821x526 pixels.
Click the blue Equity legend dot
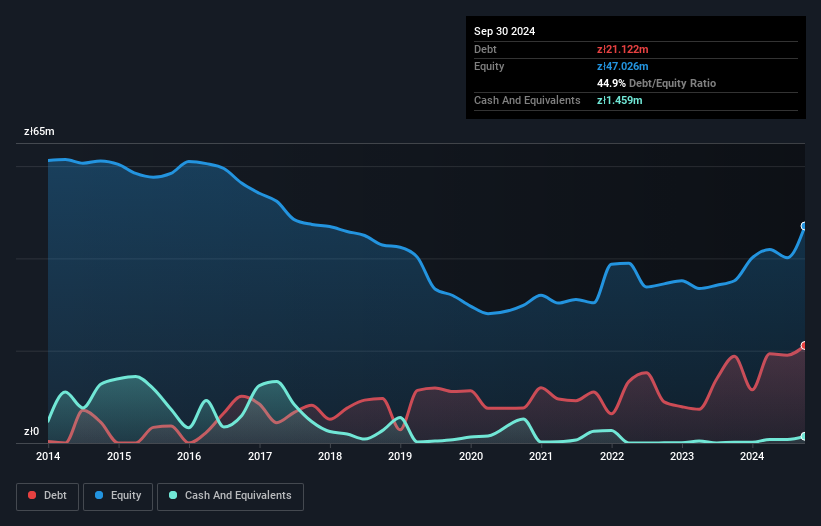coord(99,495)
